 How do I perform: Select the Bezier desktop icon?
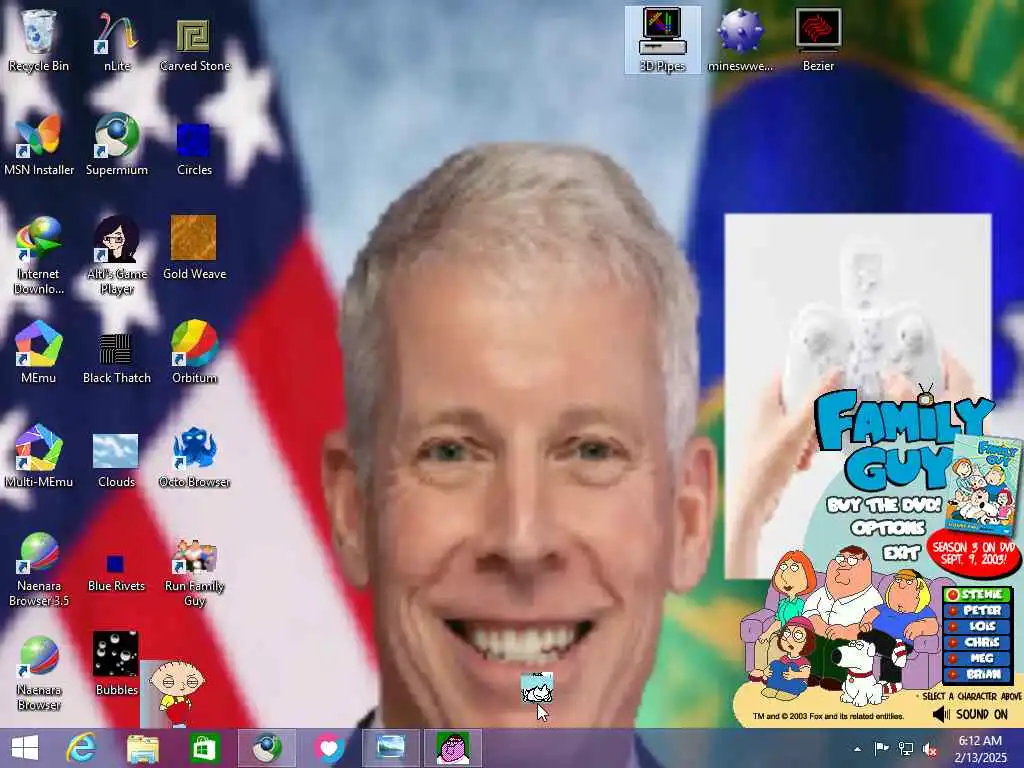click(818, 40)
